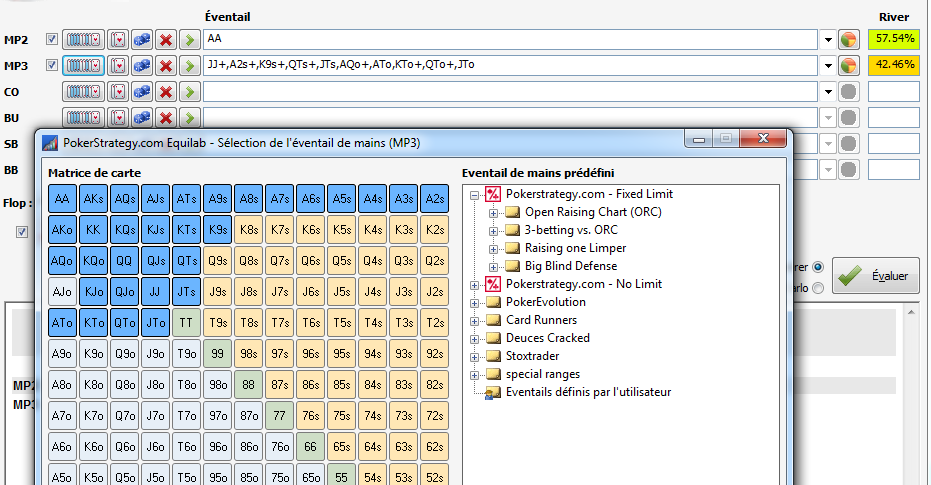Click the green arrow icon for MP2
Viewport: 931px width, 485px height.
click(x=189, y=40)
